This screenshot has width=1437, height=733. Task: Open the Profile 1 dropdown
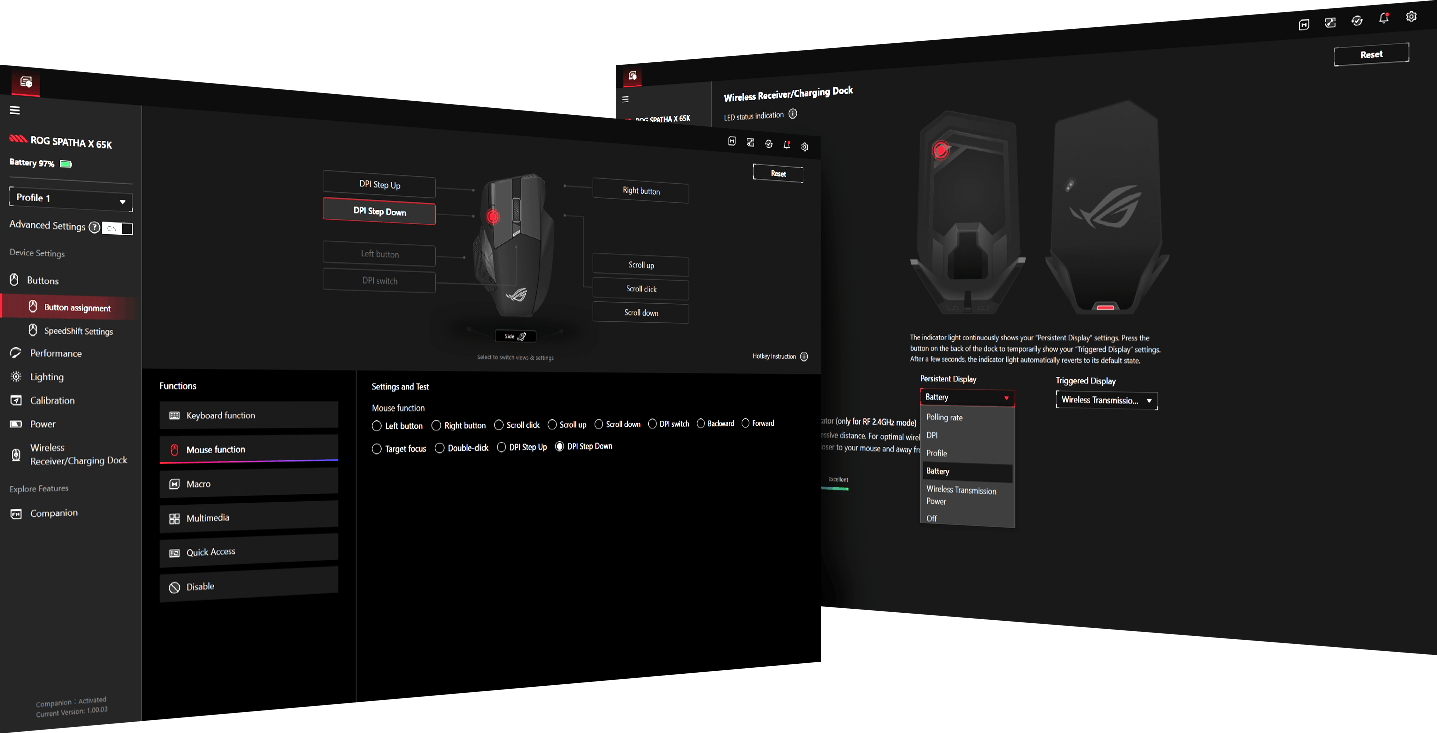71,199
